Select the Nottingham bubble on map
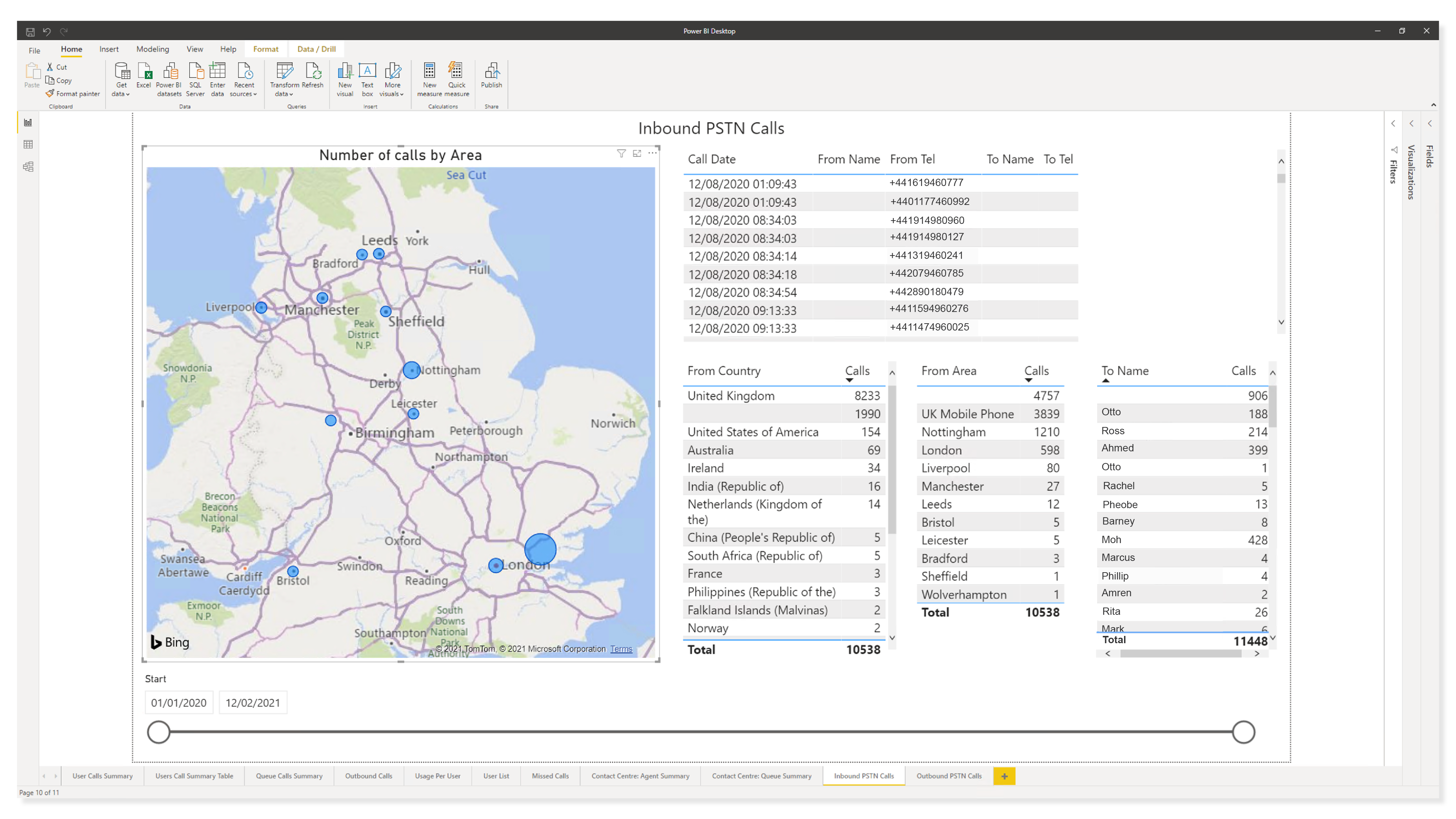 click(x=411, y=370)
